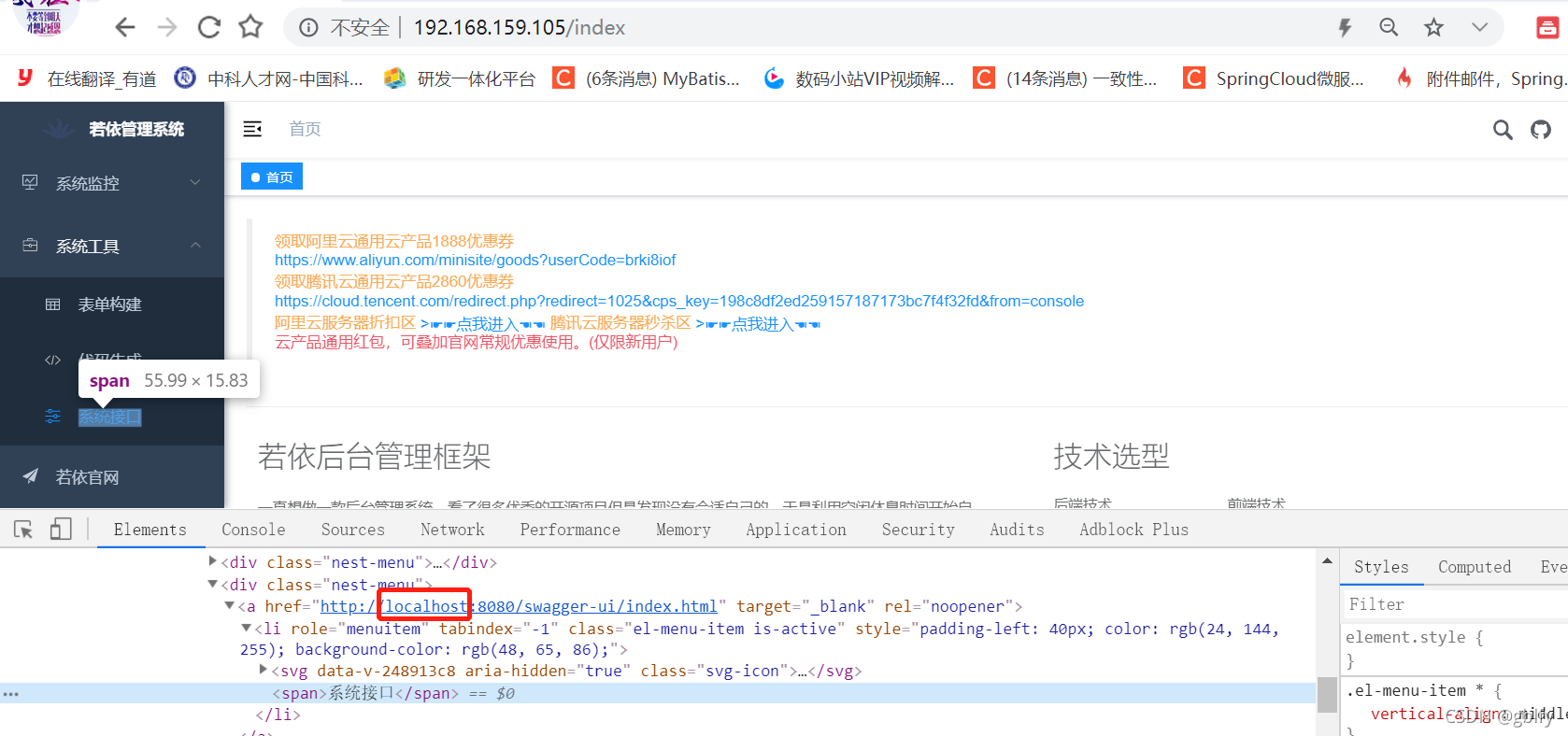Open 研发一体化平台 bookmark
The image size is (1568, 736).
460,79
